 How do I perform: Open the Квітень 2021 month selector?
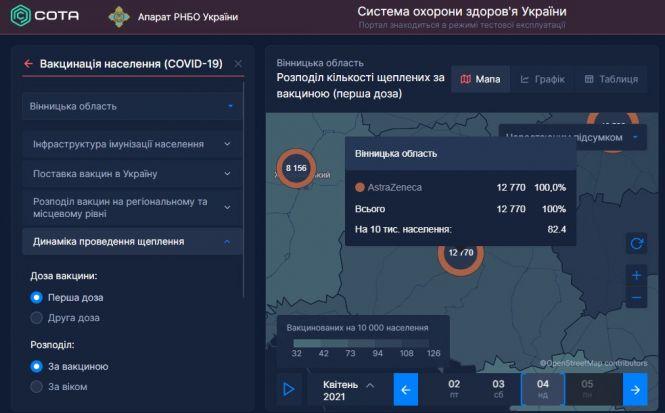(348, 390)
